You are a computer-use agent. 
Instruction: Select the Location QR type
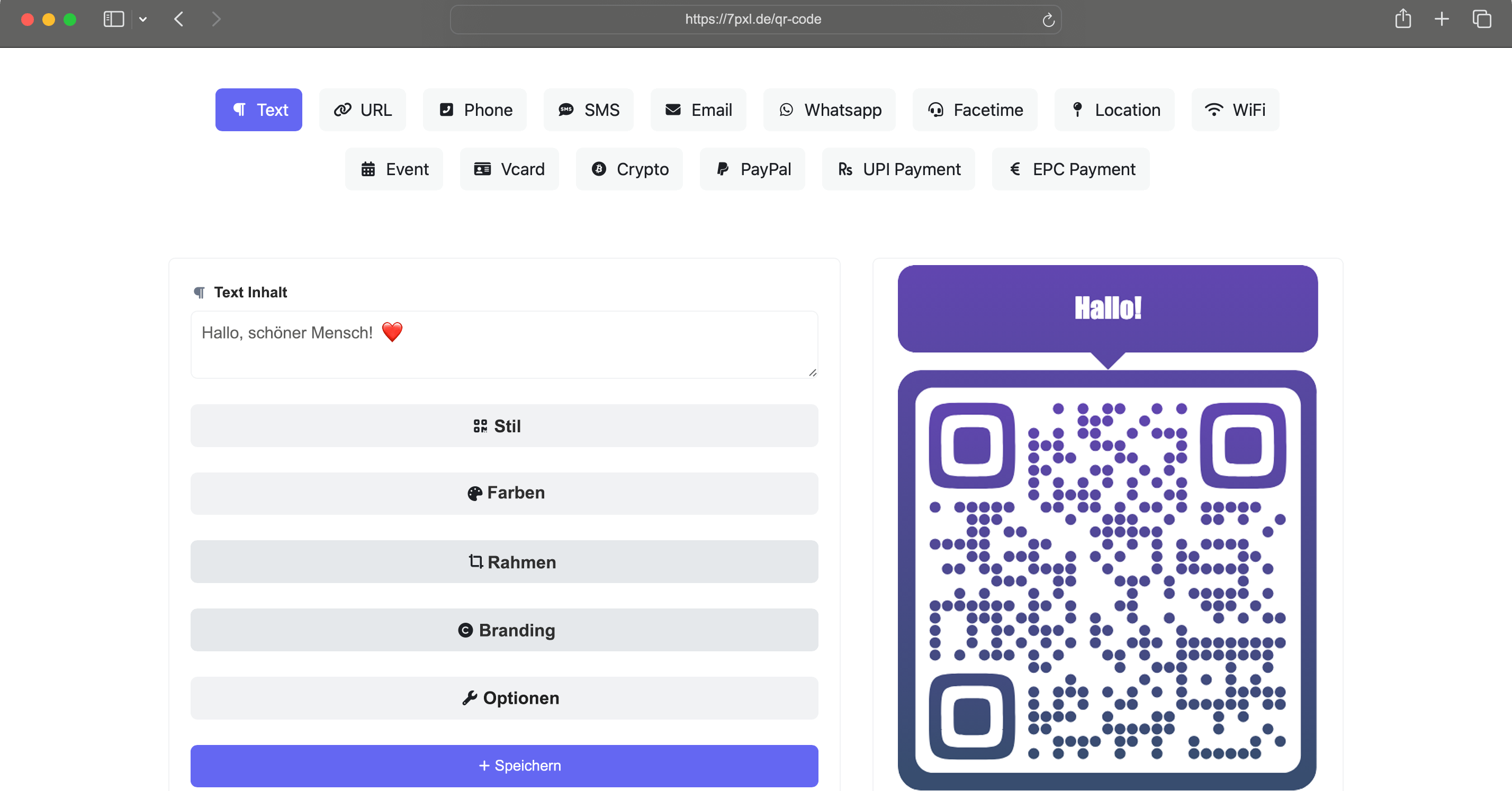click(x=1114, y=110)
